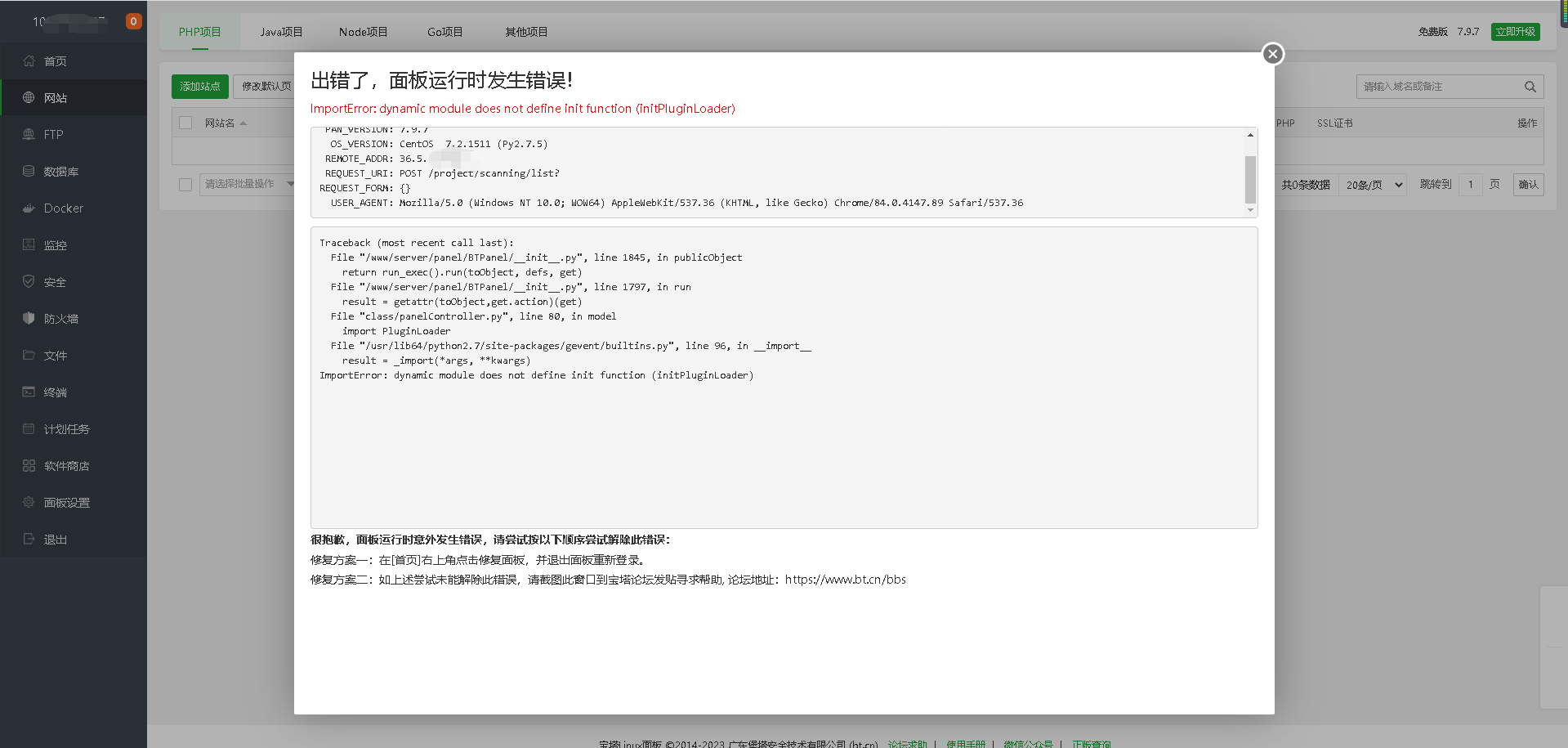Click the 修复方案一 instruction text
The image size is (1568, 748).
click(x=479, y=560)
